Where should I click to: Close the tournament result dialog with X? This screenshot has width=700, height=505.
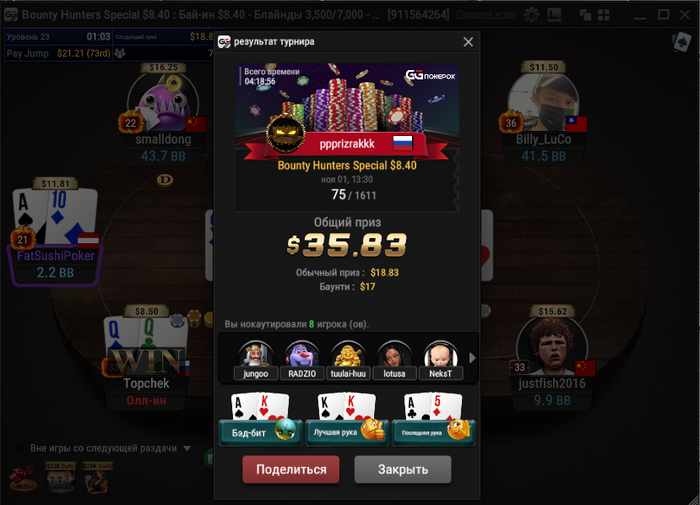pyautogui.click(x=468, y=42)
